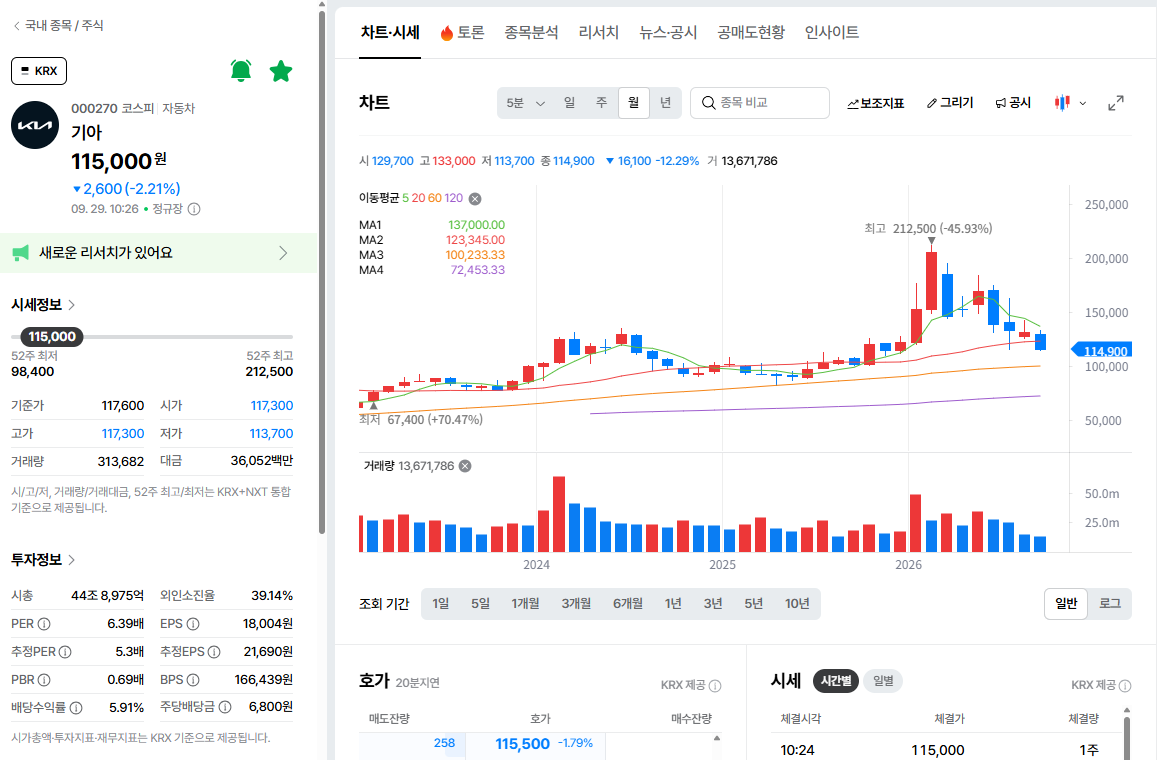Set lookup period to 1년
Screen dimensions: 1157x760
[673, 604]
